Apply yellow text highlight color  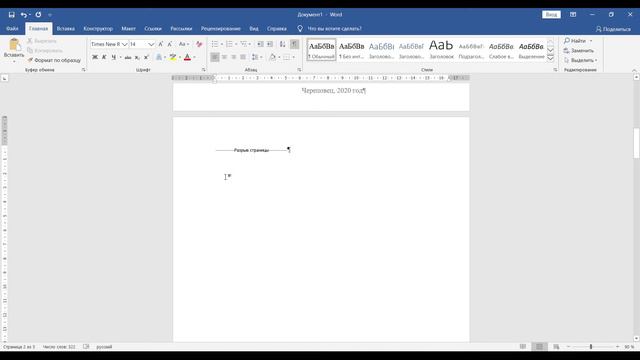tap(173, 57)
